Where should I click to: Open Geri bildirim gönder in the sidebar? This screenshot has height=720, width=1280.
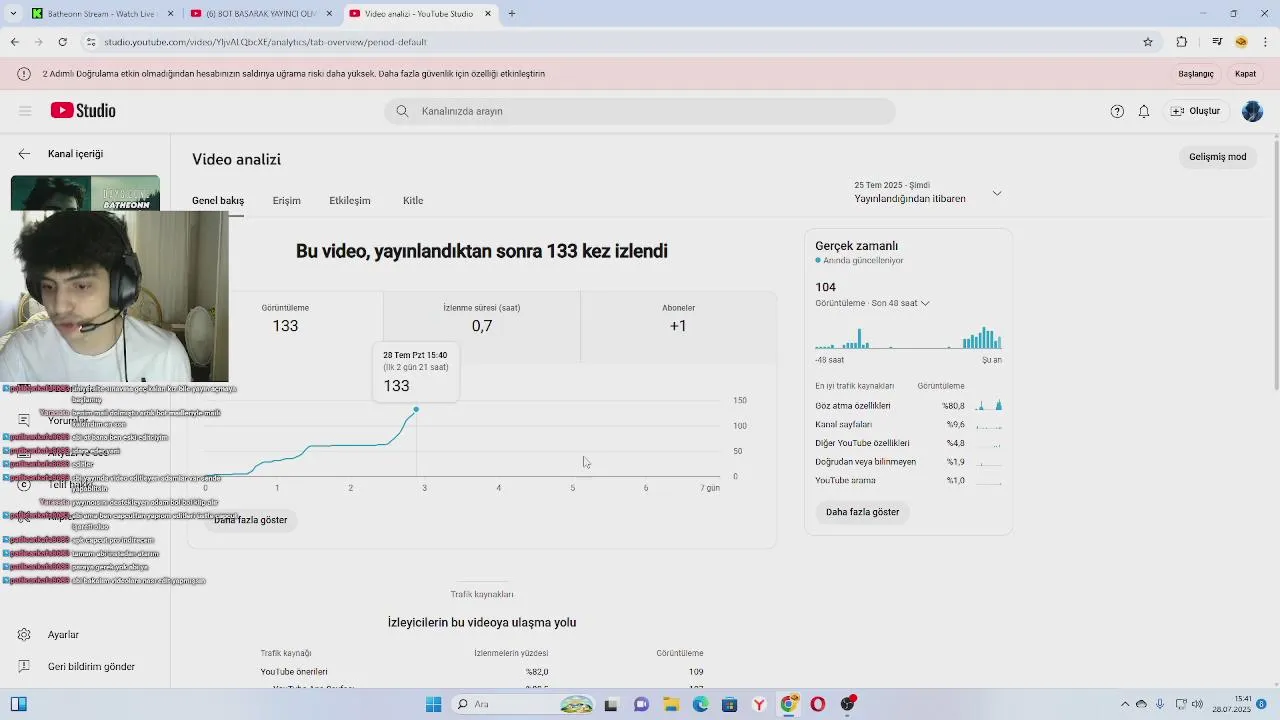pos(90,667)
